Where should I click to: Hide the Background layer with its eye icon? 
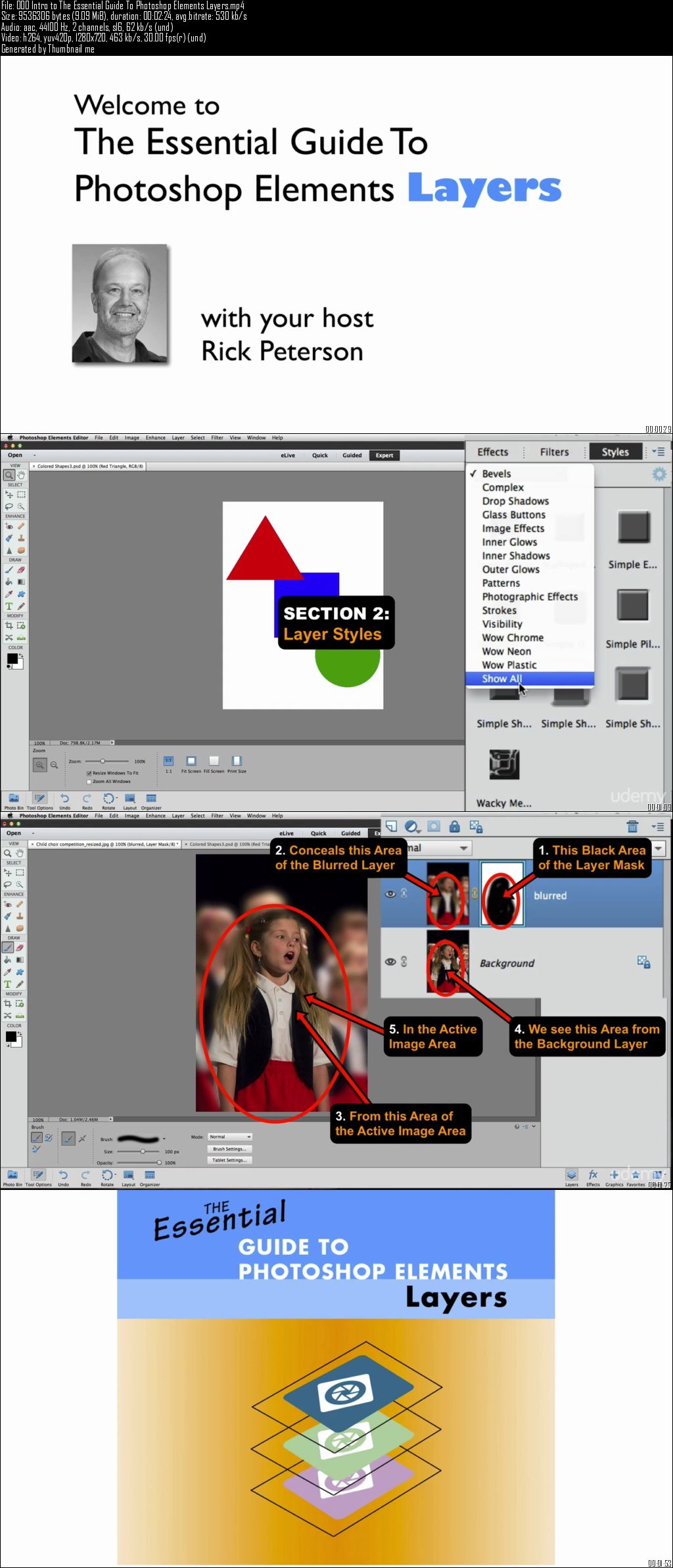point(390,961)
